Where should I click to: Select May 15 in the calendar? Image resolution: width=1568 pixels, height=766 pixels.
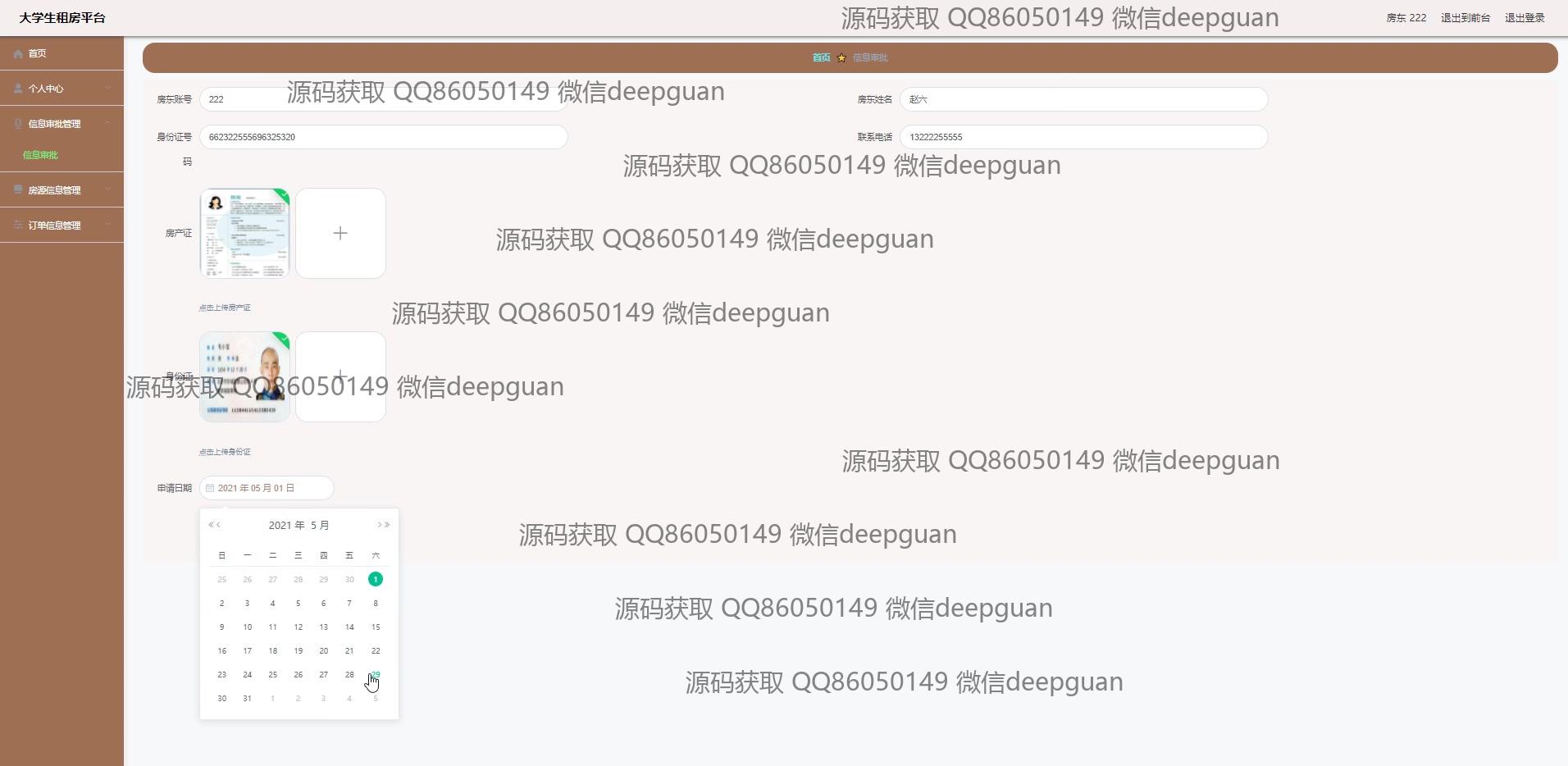pos(376,627)
